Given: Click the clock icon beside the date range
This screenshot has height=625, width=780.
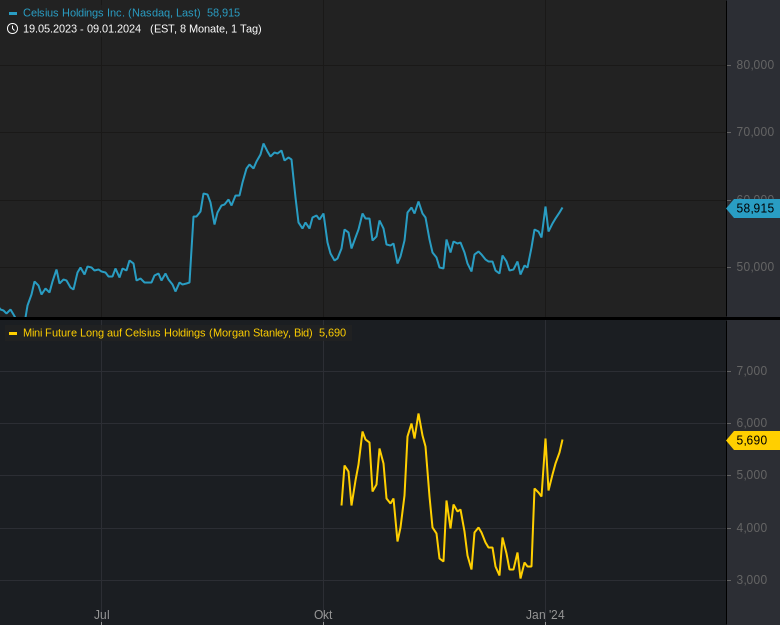Looking at the screenshot, I should point(12,29).
